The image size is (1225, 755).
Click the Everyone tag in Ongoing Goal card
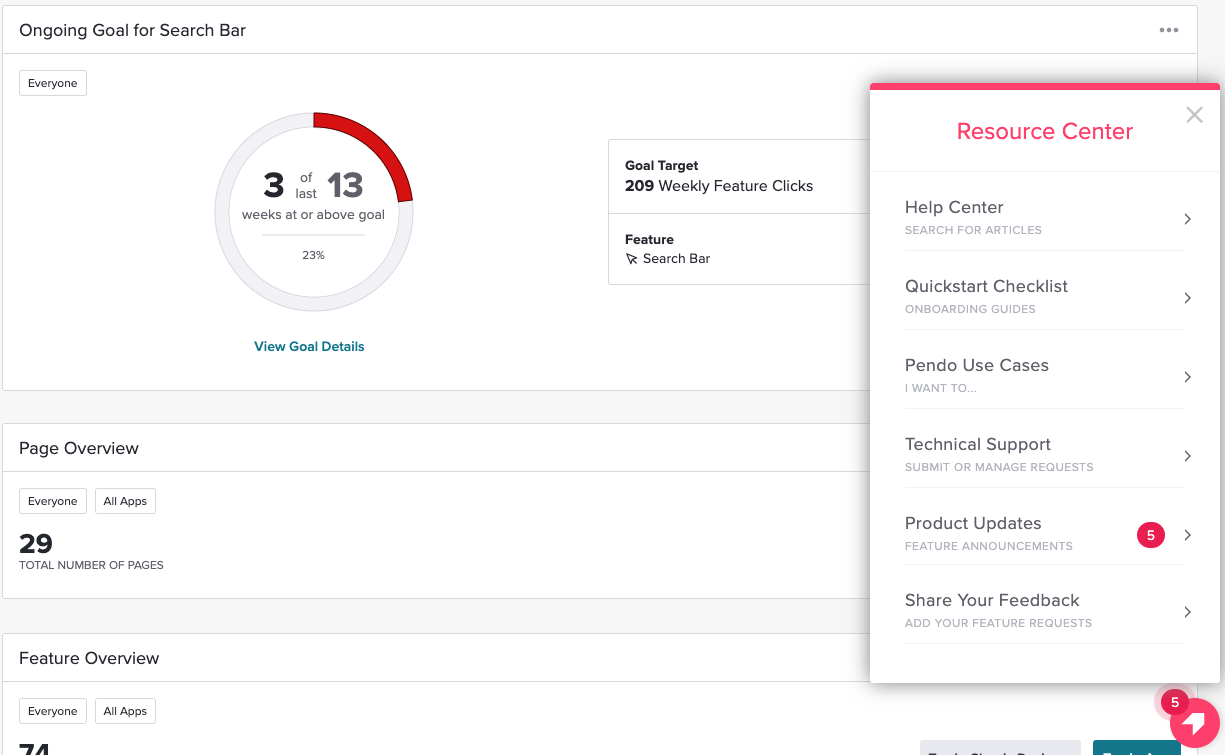(x=53, y=83)
